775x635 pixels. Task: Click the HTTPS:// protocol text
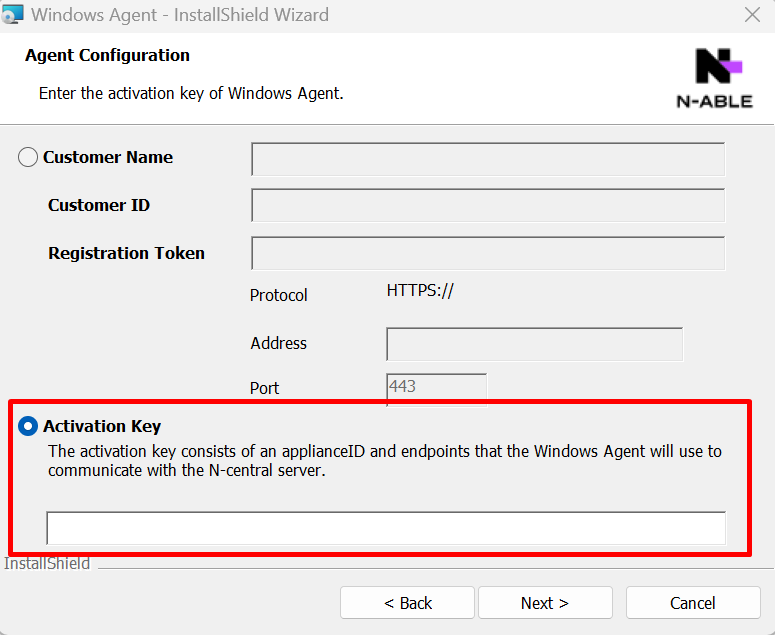point(420,291)
